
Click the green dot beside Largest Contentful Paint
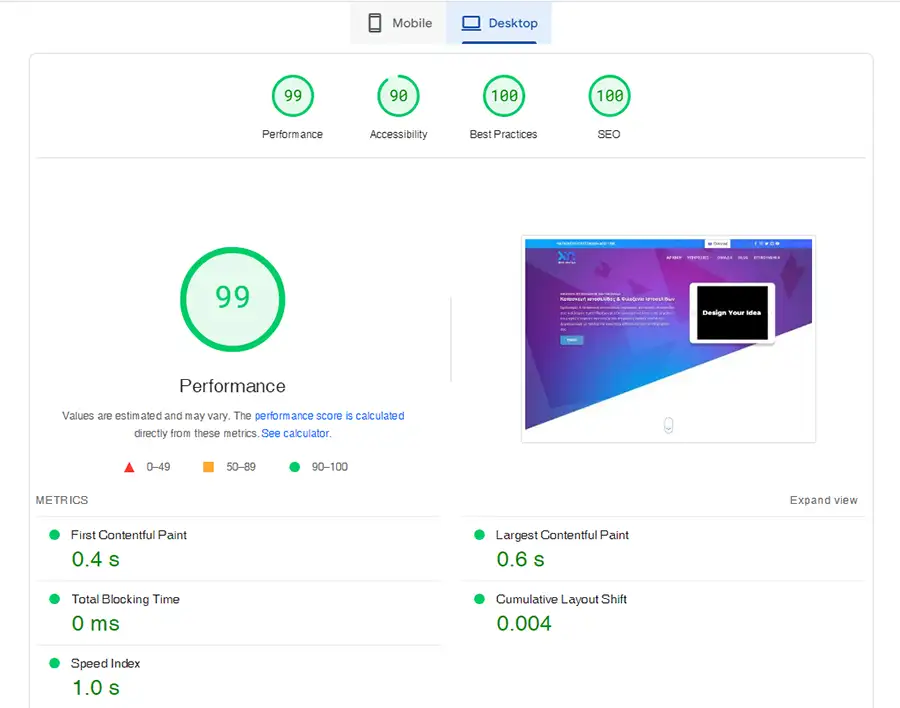tap(480, 535)
